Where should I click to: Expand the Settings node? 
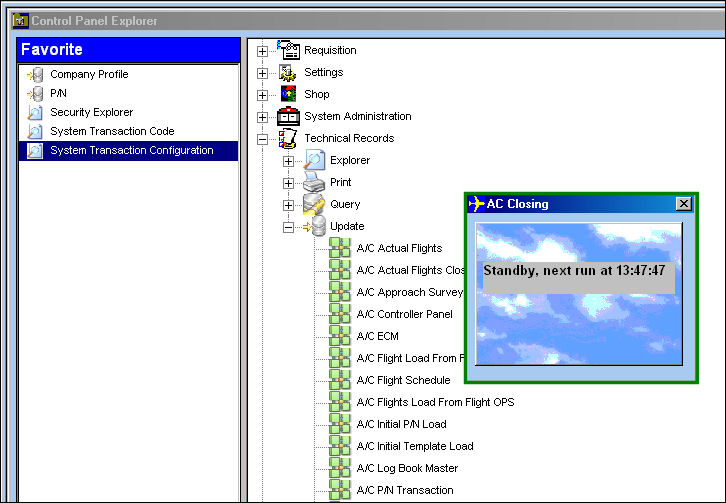tap(263, 73)
